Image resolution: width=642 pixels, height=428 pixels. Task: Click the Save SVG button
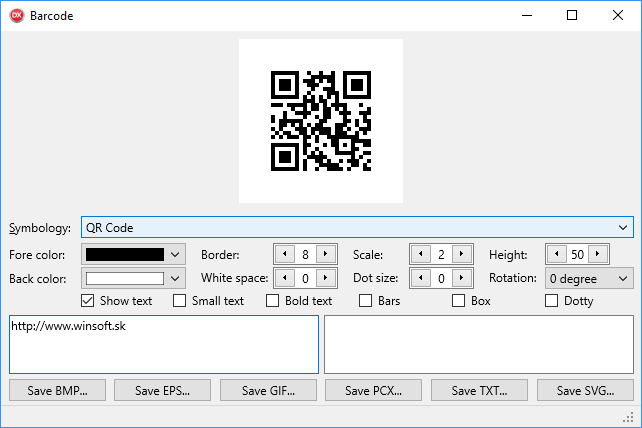pos(585,390)
